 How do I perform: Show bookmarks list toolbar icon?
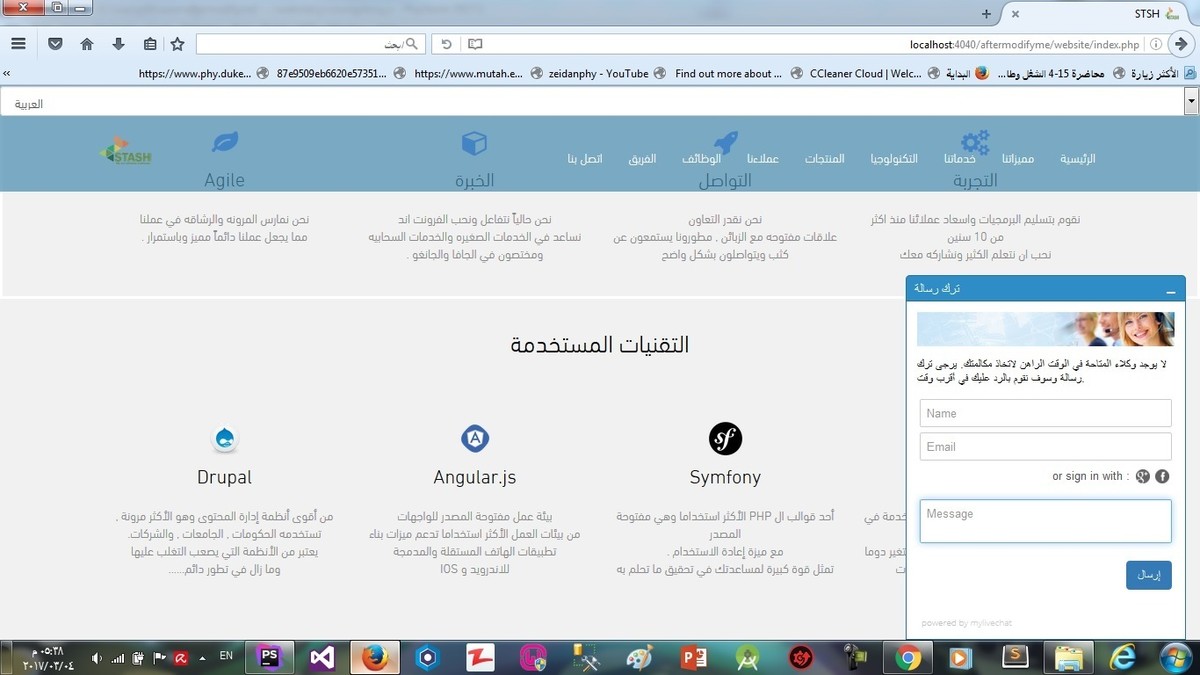(150, 44)
